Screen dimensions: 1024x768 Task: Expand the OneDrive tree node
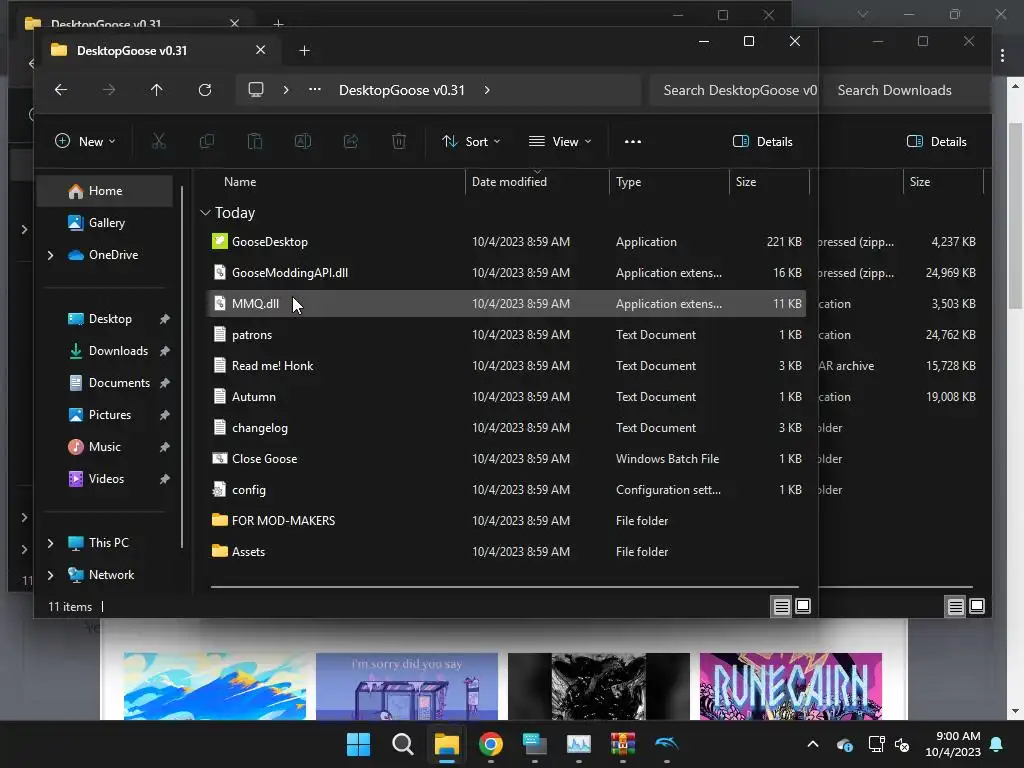(x=50, y=255)
